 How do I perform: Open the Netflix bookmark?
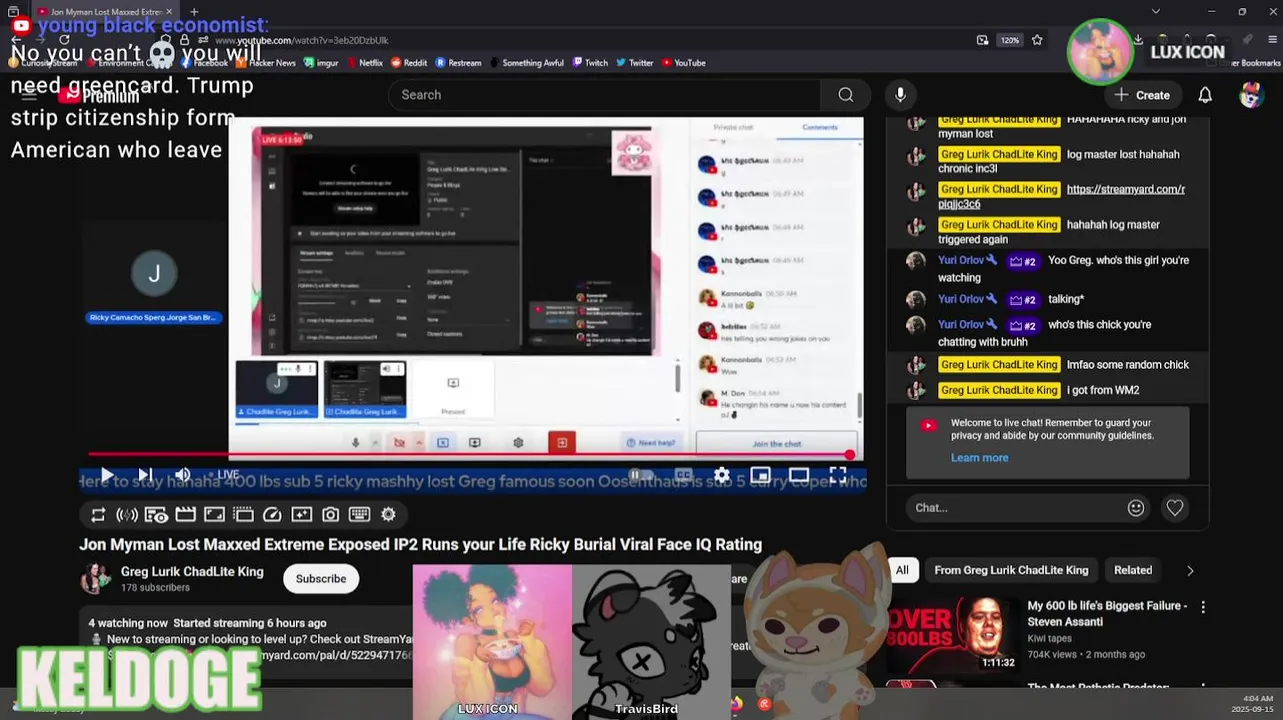tap(364, 63)
